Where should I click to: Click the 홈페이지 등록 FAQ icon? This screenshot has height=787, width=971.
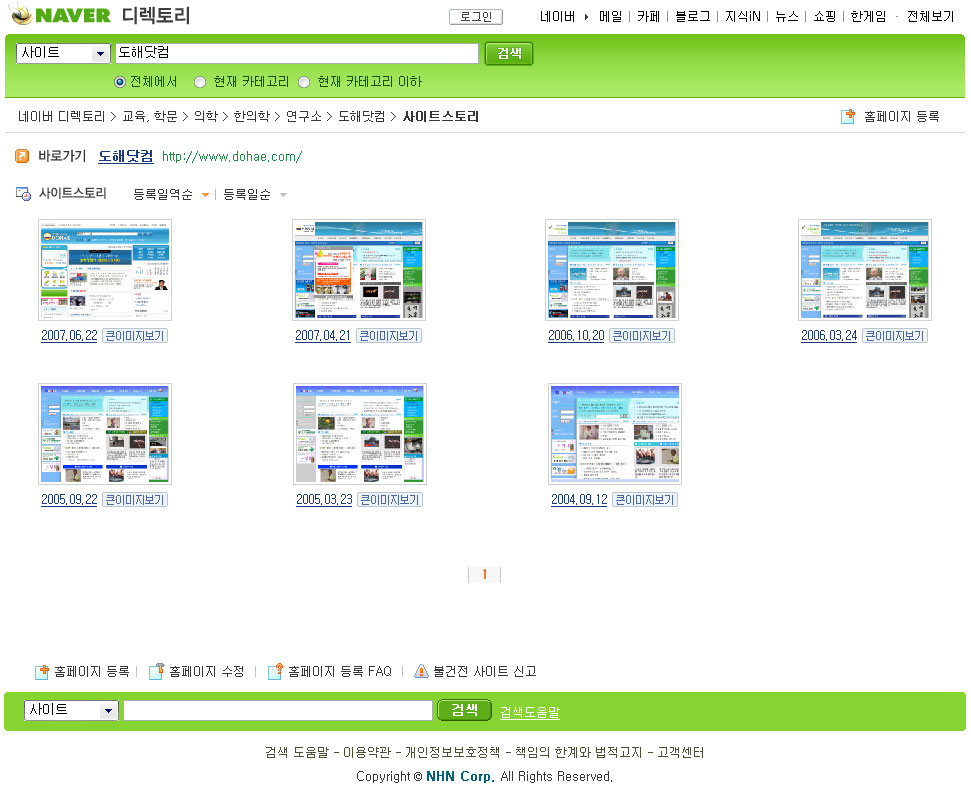click(x=275, y=671)
